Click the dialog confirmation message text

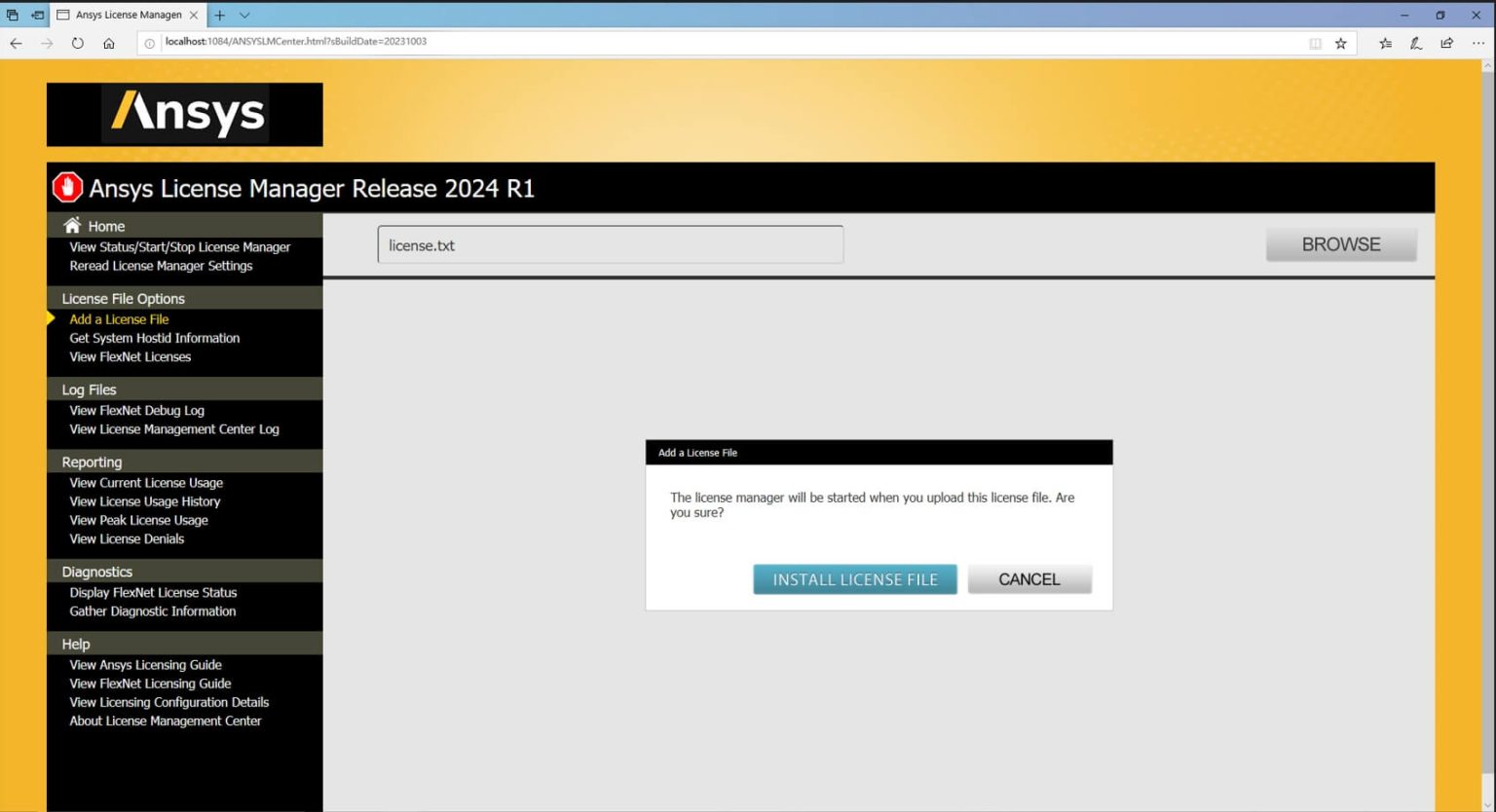click(872, 504)
